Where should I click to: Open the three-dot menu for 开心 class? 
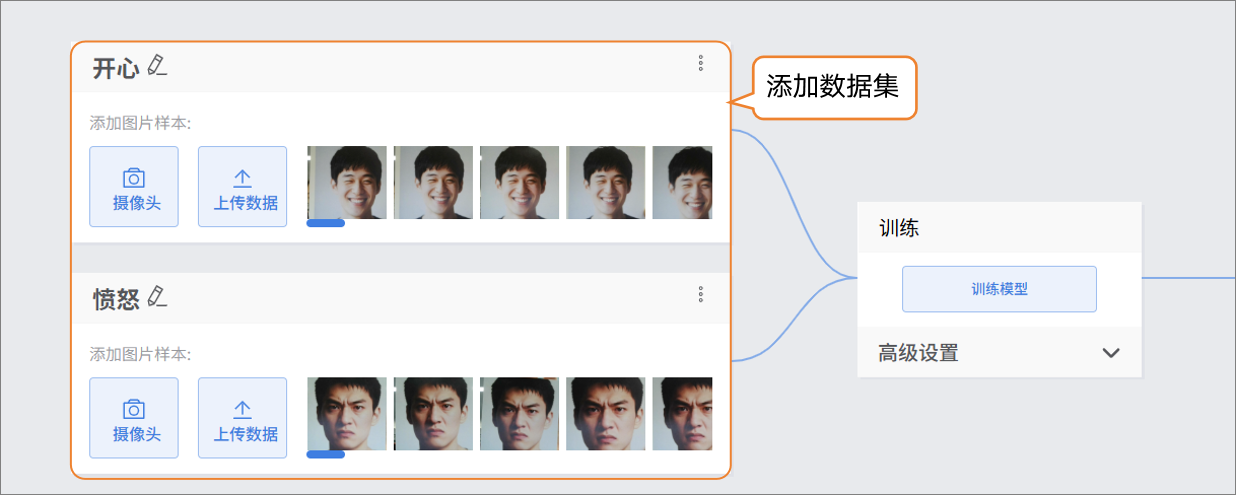[x=701, y=63]
